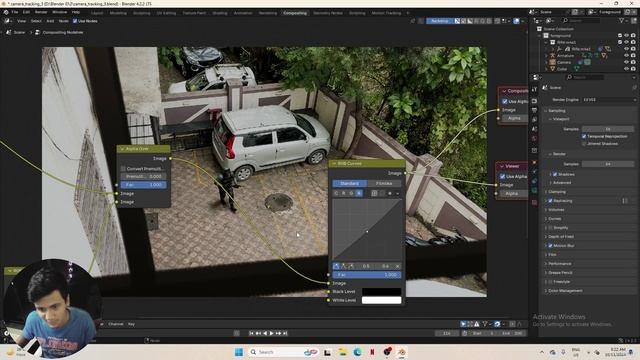Screen dimensions: 640x360
Task: Open Netflix from the Windows taskbar
Action: [x=372, y=352]
